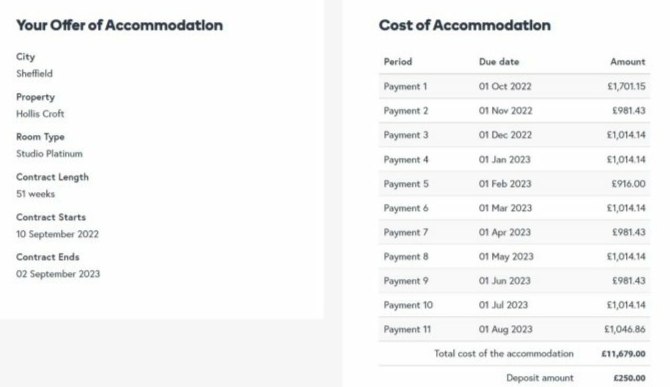670x387 pixels.
Task: Select the Sheffield city value
Action: click(34, 73)
